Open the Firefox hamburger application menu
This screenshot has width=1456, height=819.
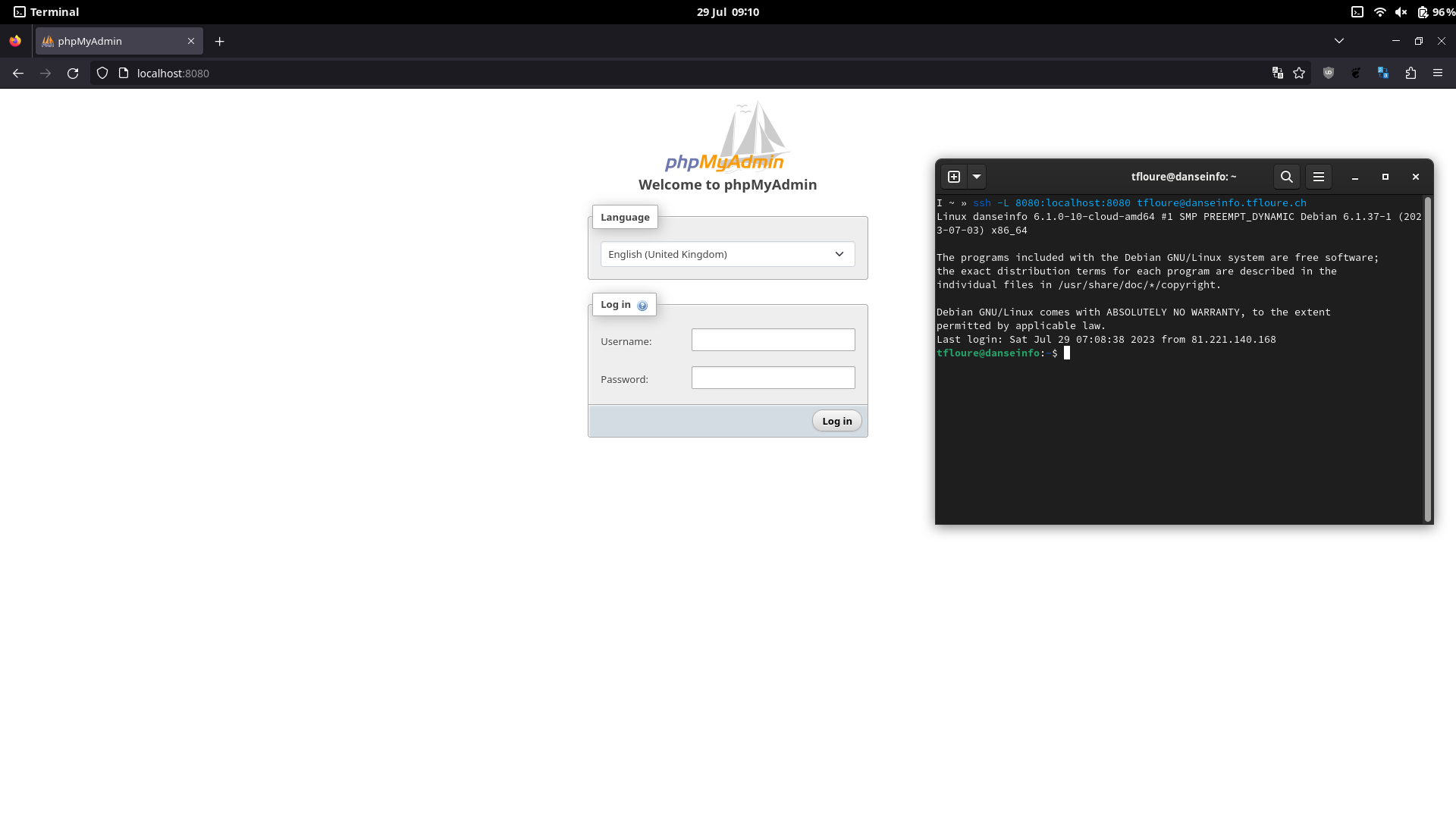tap(1438, 74)
